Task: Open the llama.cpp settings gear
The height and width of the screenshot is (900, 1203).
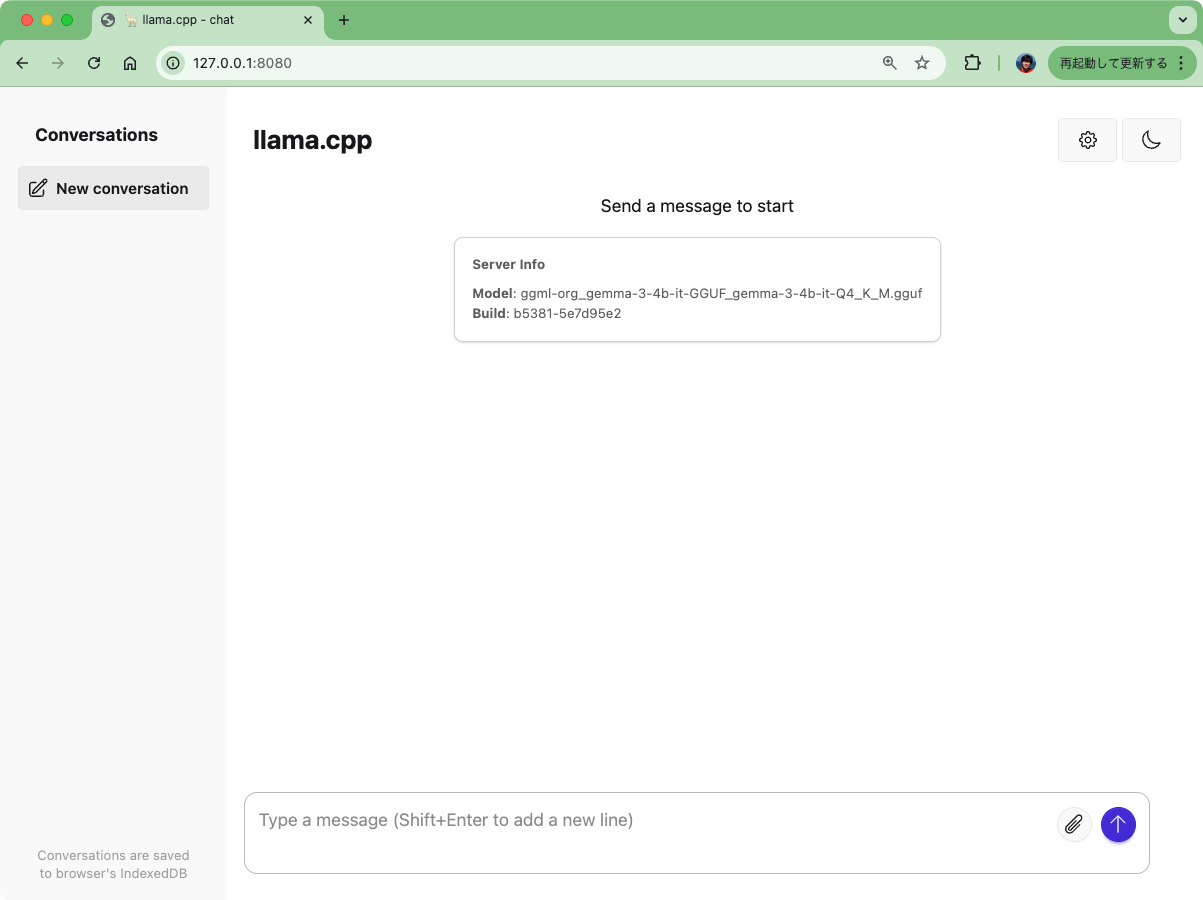Action: pyautogui.click(x=1087, y=140)
